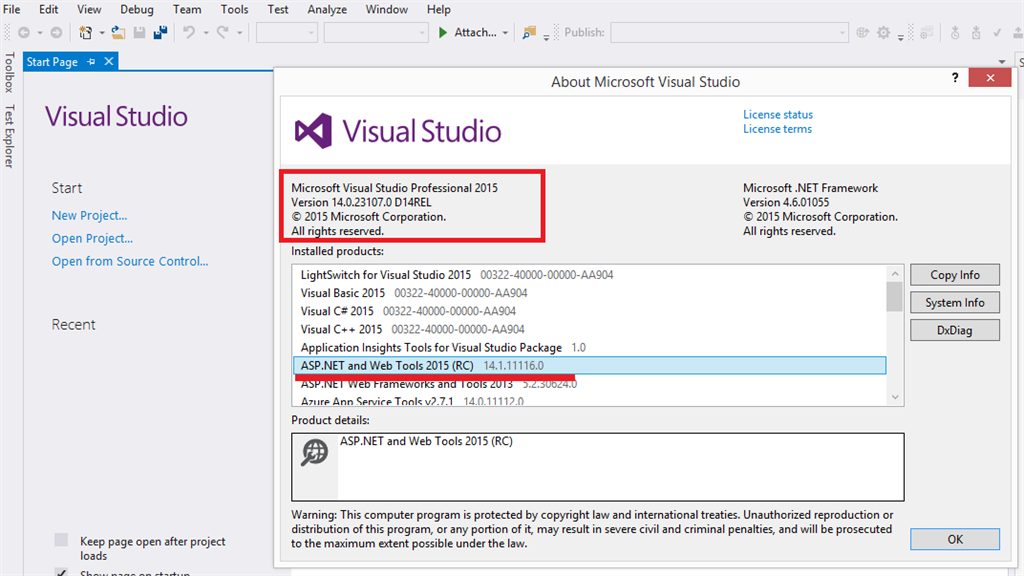This screenshot has height=576, width=1024.
Task: Open the Debug menu
Action: tap(137, 10)
